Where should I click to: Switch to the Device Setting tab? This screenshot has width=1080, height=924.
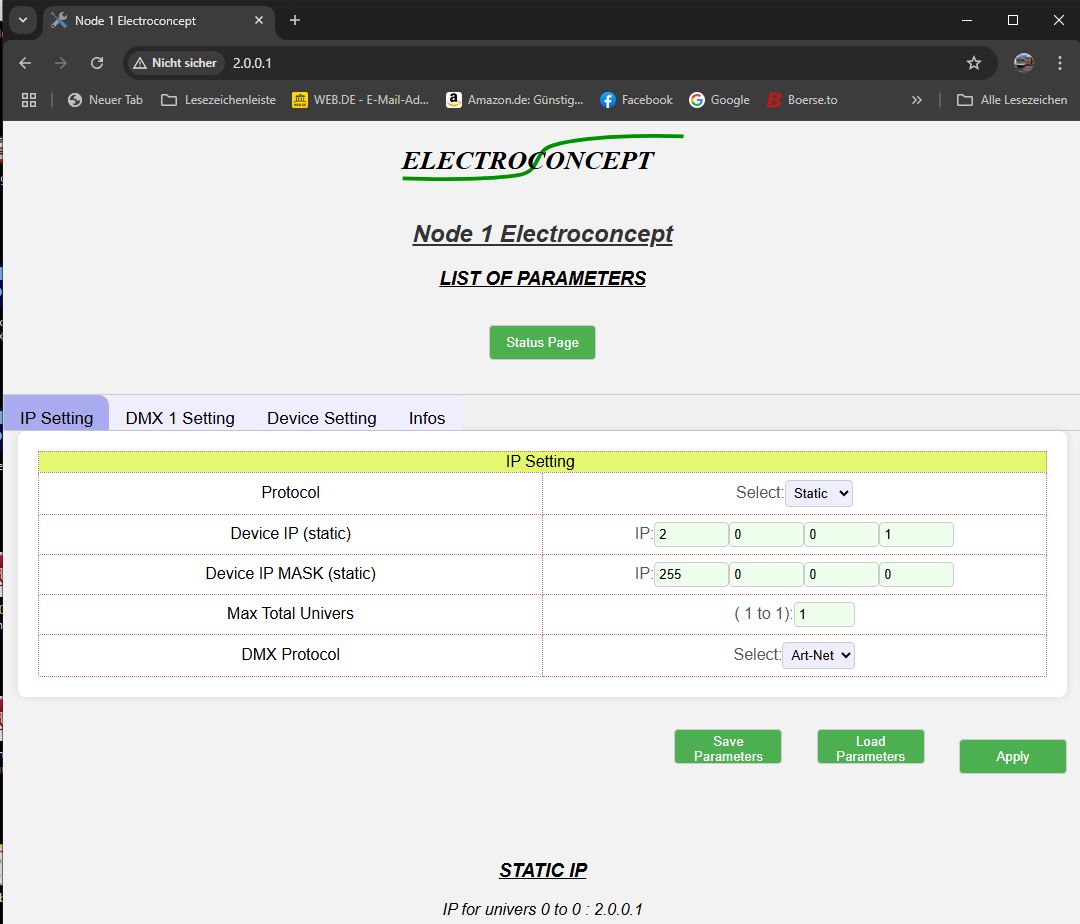322,413
